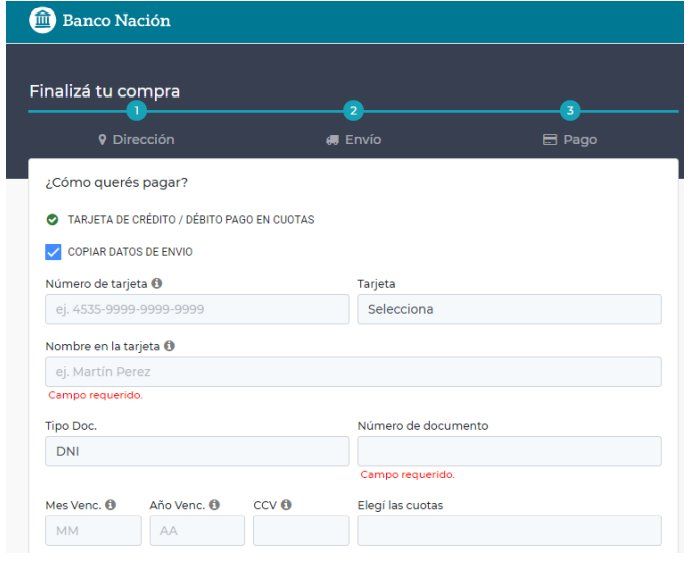The width and height of the screenshot is (694, 570).
Task: Open the Tarjeta dropdown showing Selecciona
Action: tap(509, 309)
